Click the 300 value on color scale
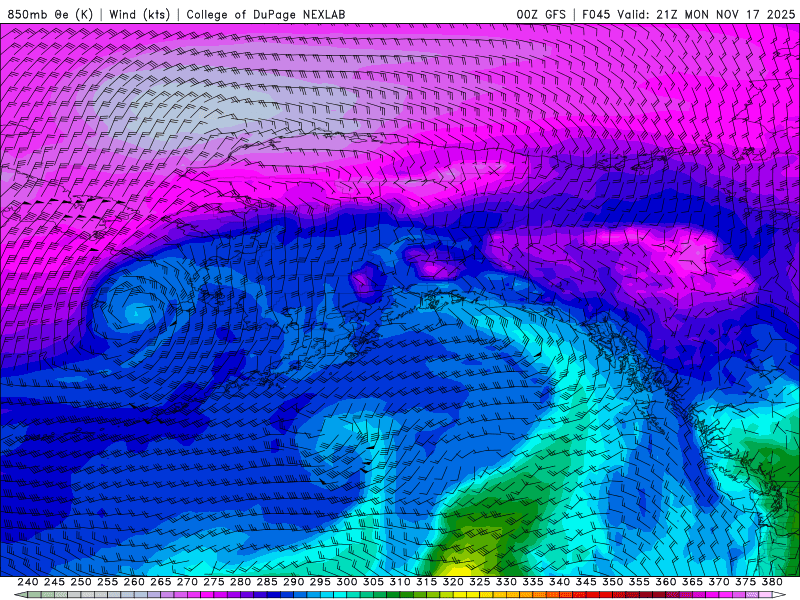The height and width of the screenshot is (600, 800). coord(346,582)
